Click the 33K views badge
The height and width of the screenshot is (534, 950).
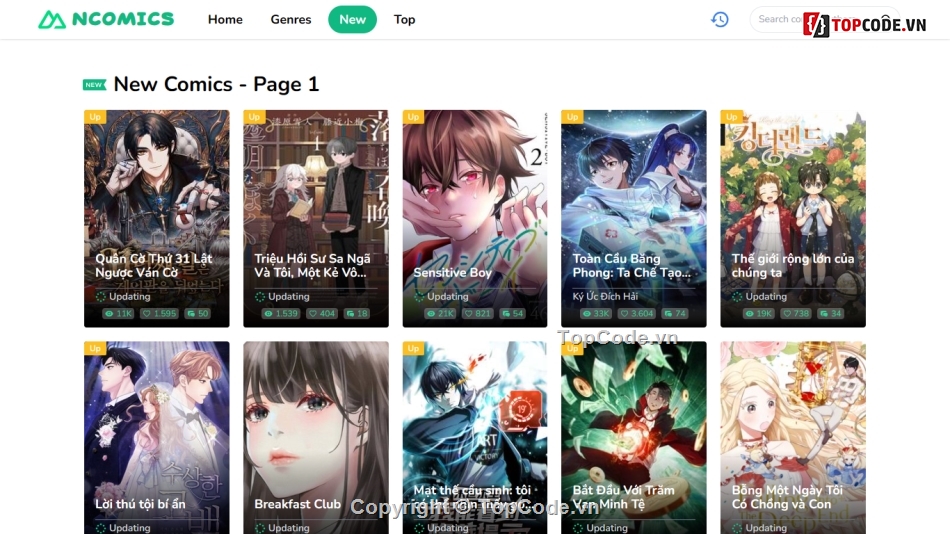(x=596, y=313)
